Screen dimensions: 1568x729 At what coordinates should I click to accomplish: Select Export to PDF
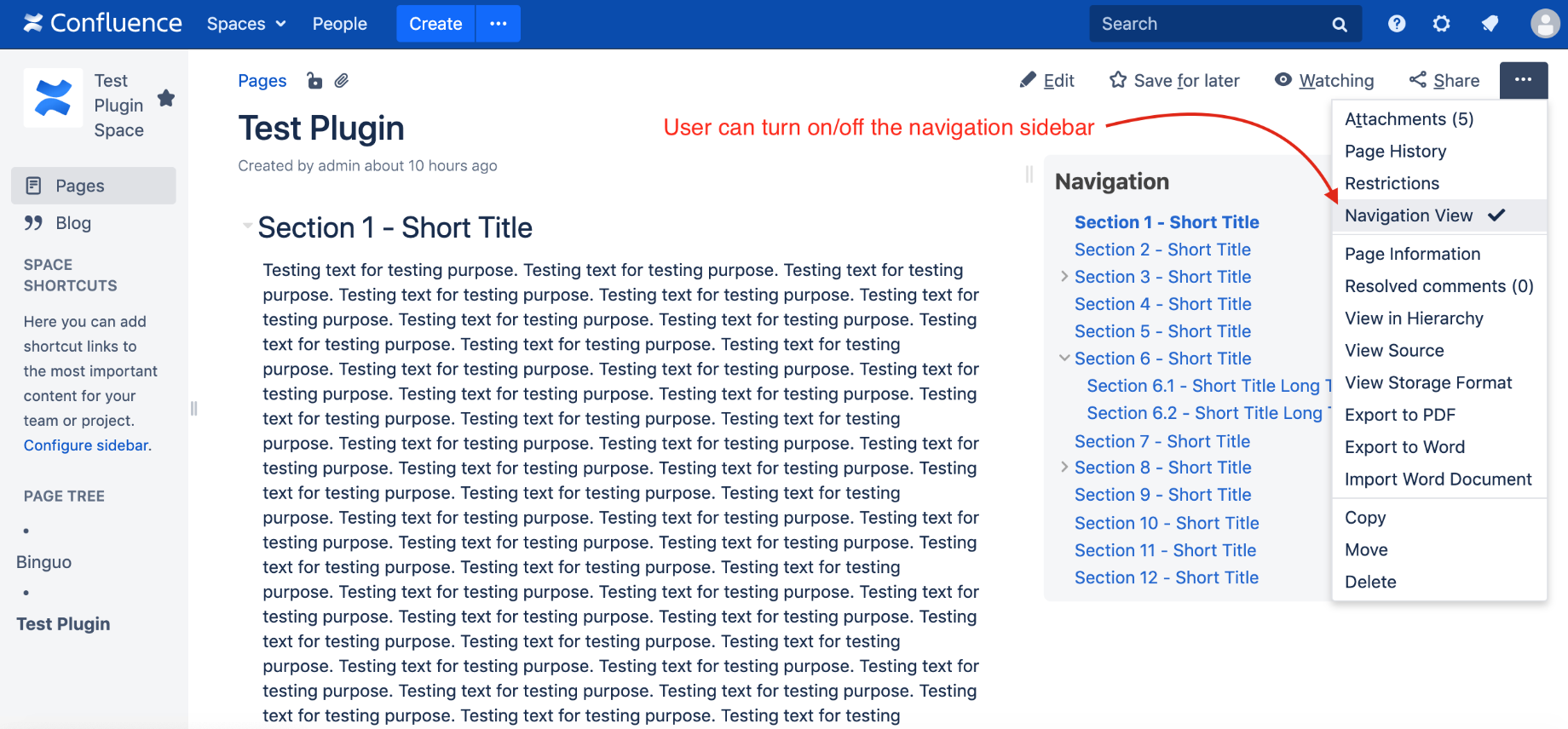pos(1439,415)
